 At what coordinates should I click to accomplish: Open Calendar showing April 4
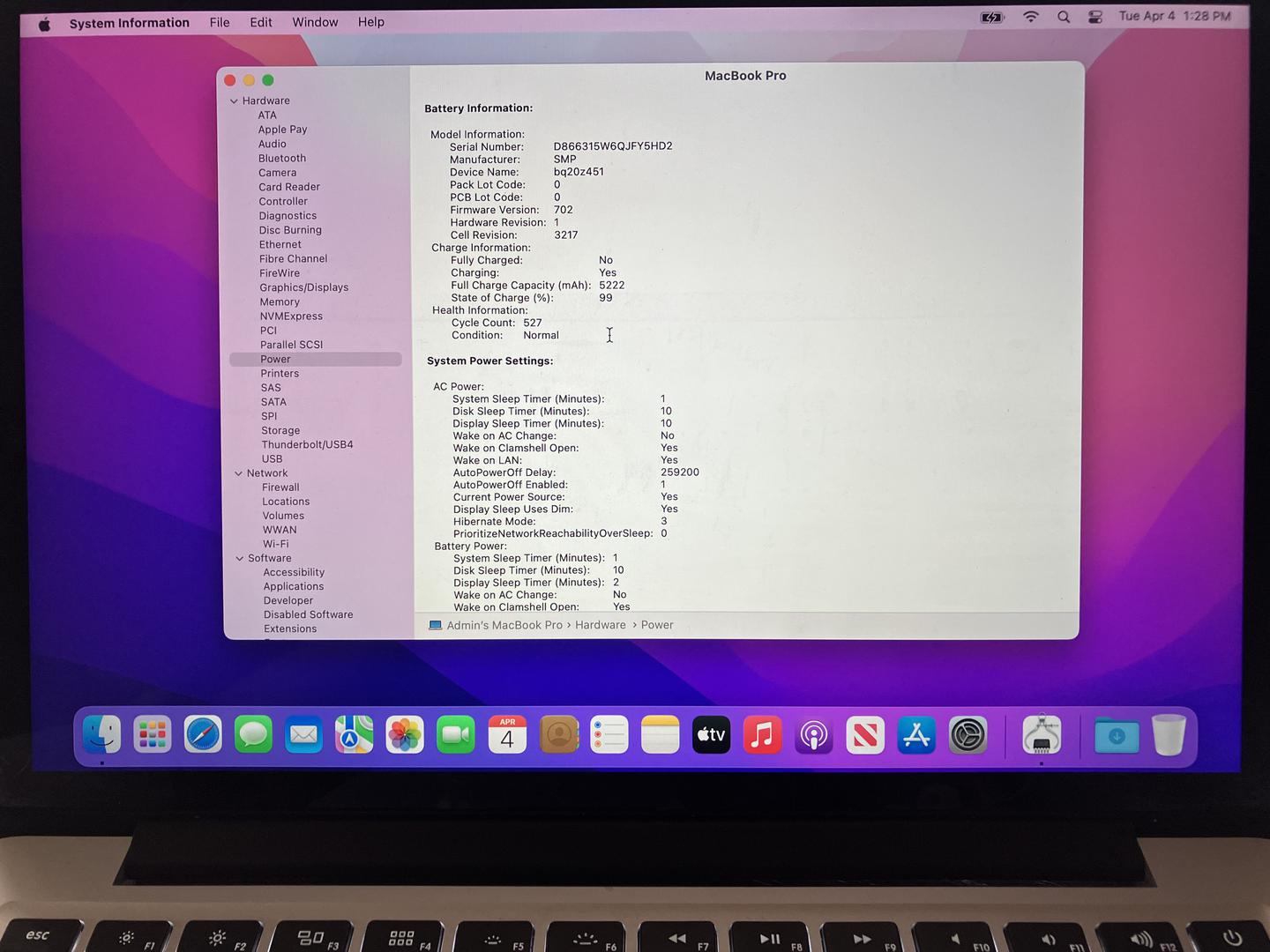pos(507,734)
